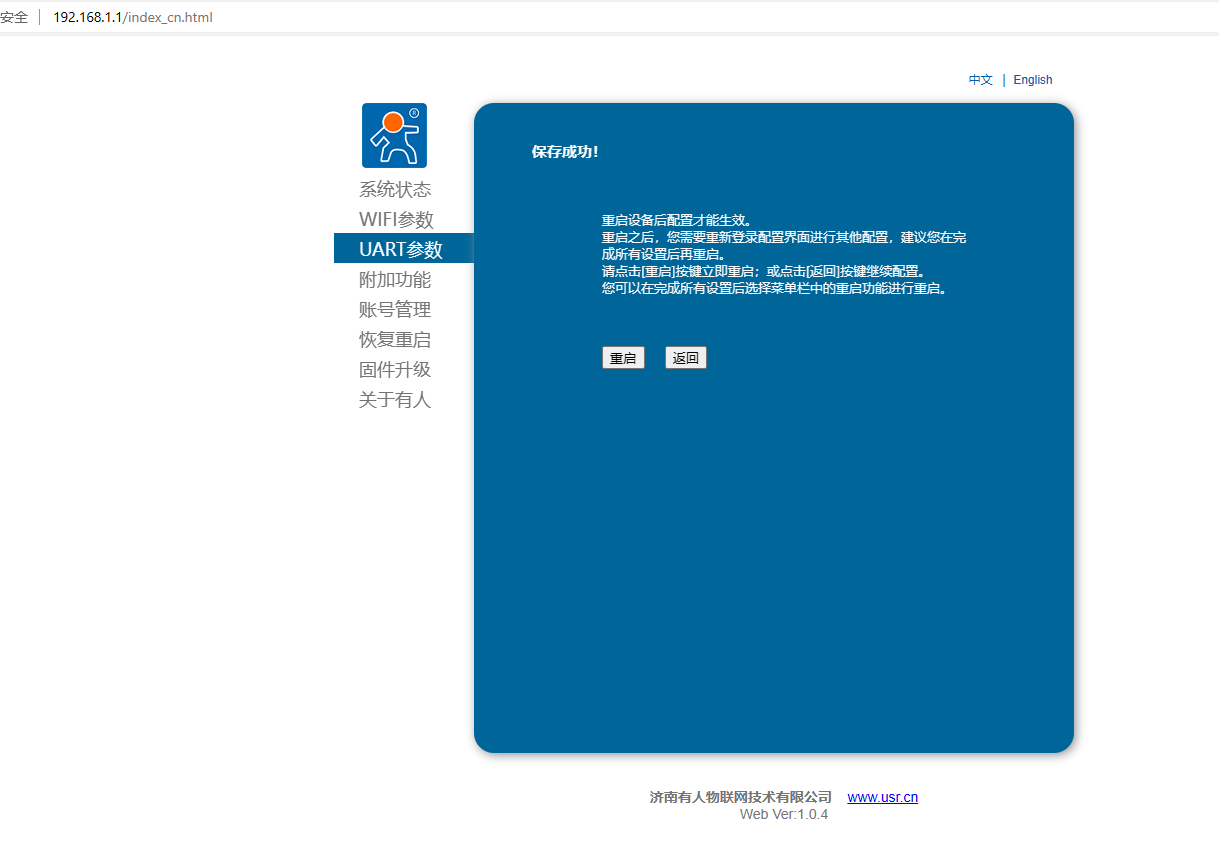1219x854 pixels.
Task: Open the 关于有人 page
Action: 395,399
